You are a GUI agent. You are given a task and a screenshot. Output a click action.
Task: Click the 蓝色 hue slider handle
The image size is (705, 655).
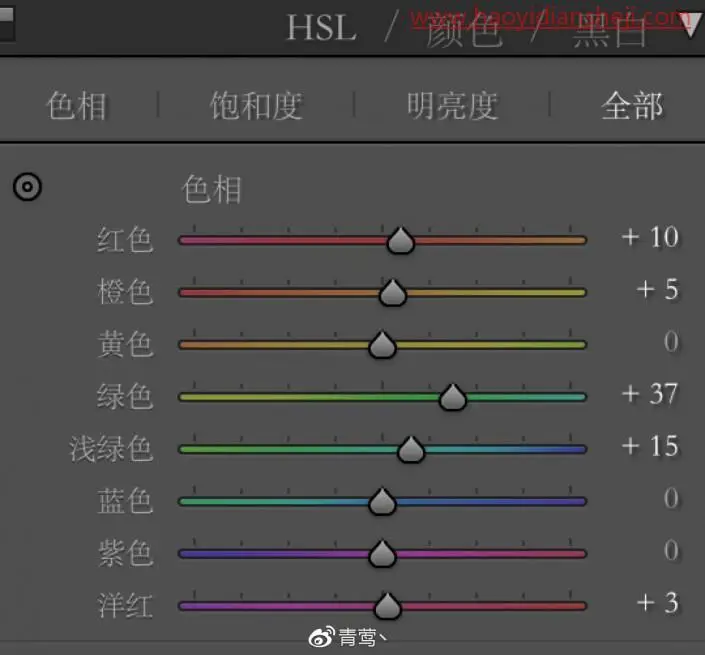pyautogui.click(x=382, y=501)
